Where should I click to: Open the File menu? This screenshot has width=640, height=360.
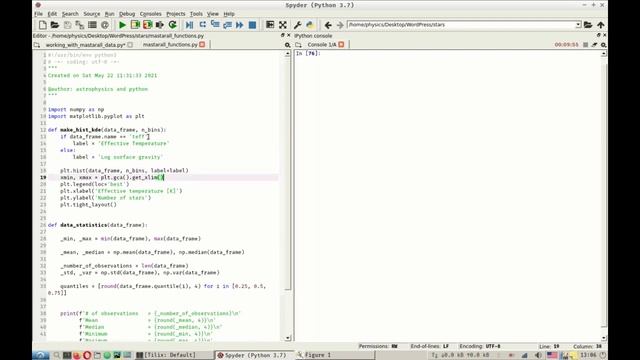[38, 14]
